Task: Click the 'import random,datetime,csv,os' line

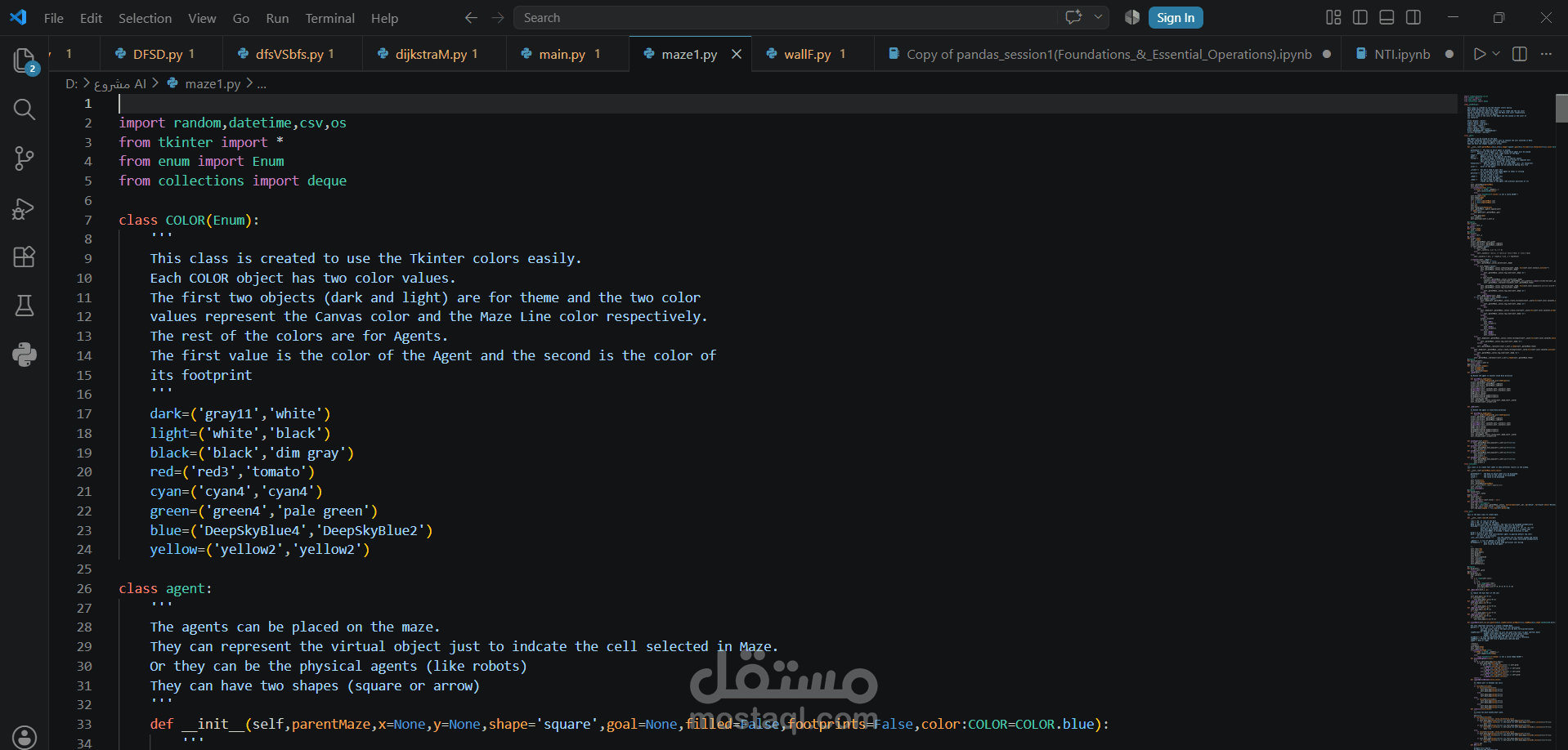Action: (232, 123)
